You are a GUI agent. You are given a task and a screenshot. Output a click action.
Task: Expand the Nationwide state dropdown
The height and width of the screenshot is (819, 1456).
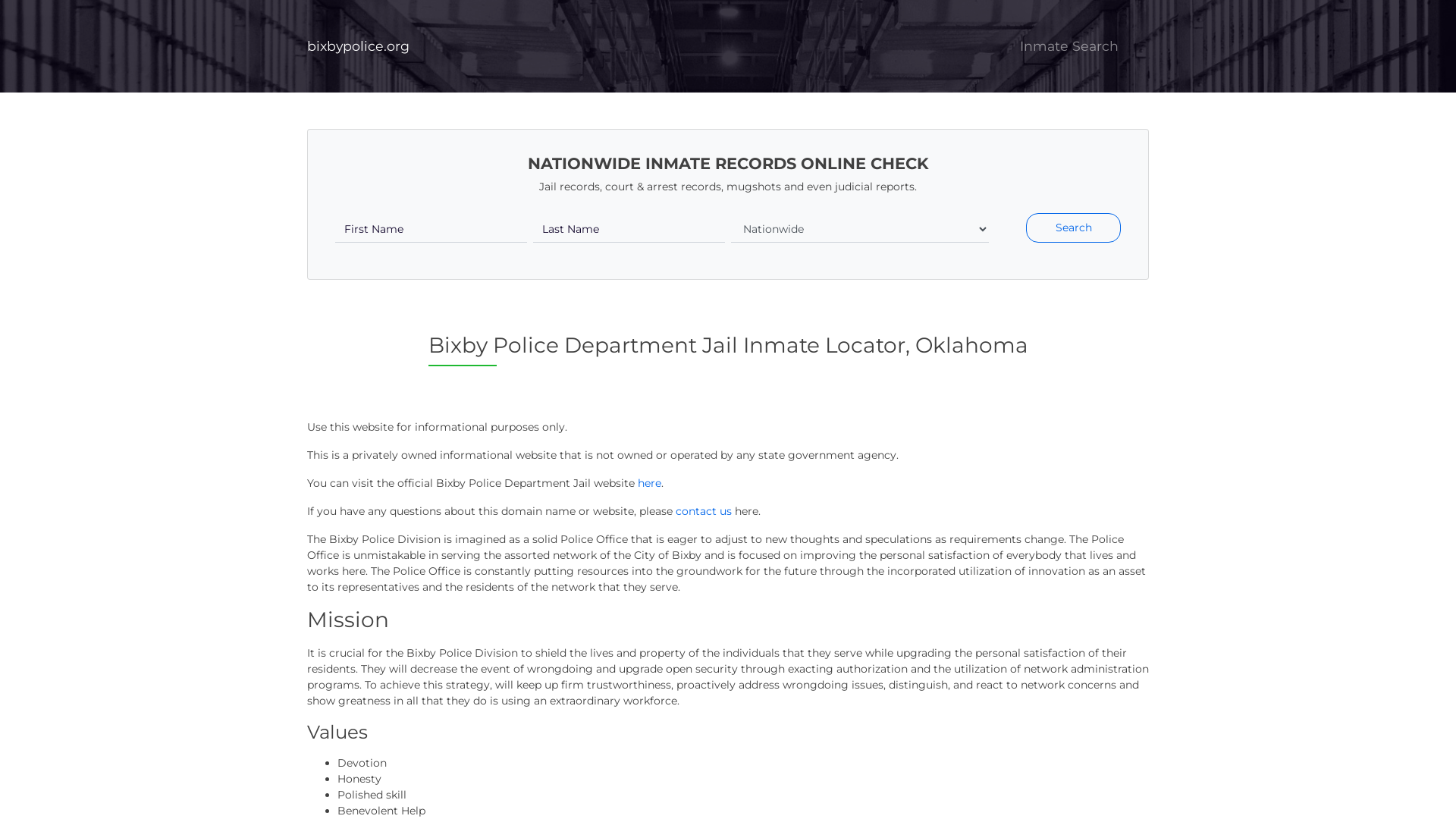pos(860,229)
